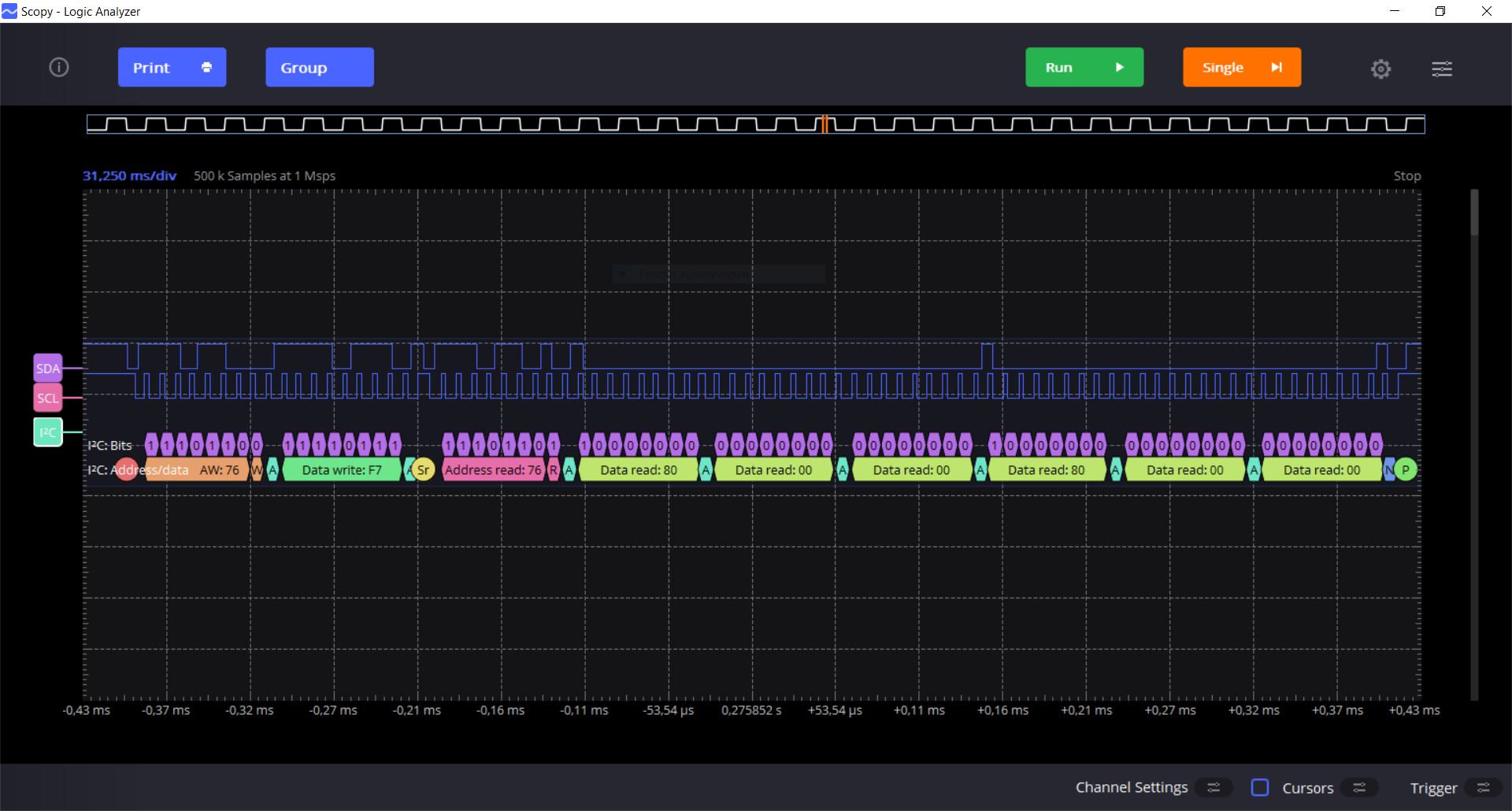This screenshot has height=811, width=1512.
Task: Expand the Cursors settings panel
Action: click(1359, 787)
